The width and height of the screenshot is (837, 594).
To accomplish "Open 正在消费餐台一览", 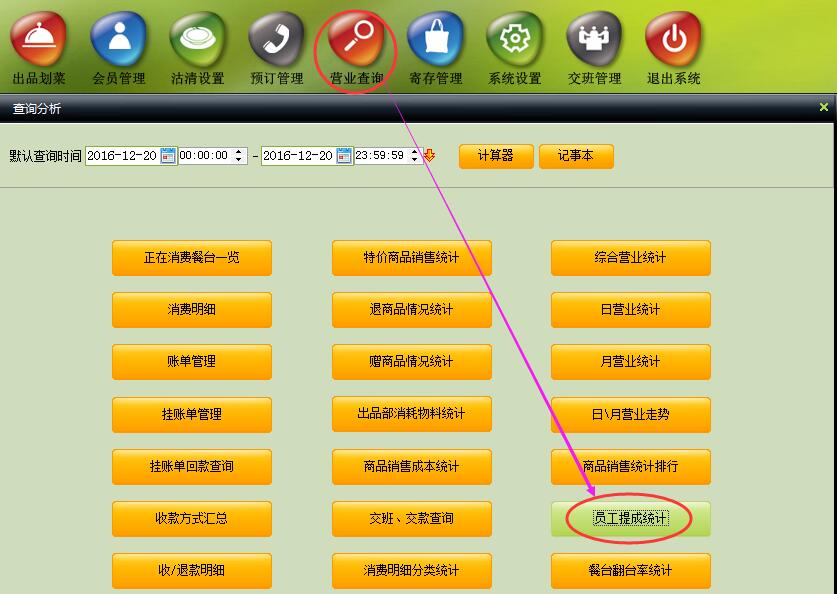I will point(192,258).
